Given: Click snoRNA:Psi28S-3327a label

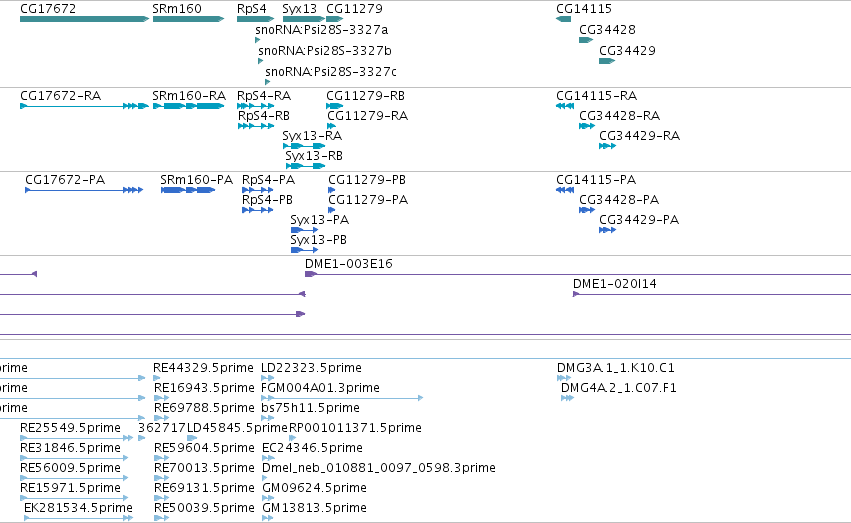Looking at the screenshot, I should pyautogui.click(x=322, y=29).
